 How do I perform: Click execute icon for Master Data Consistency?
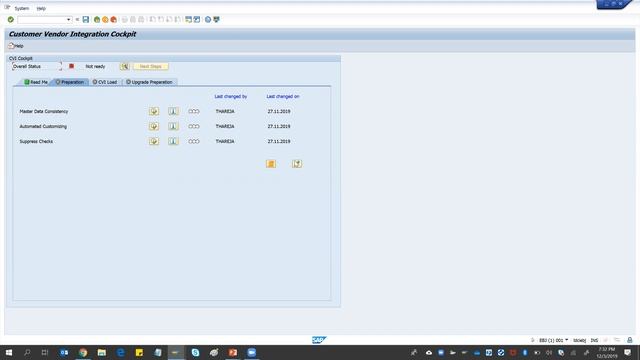click(154, 111)
